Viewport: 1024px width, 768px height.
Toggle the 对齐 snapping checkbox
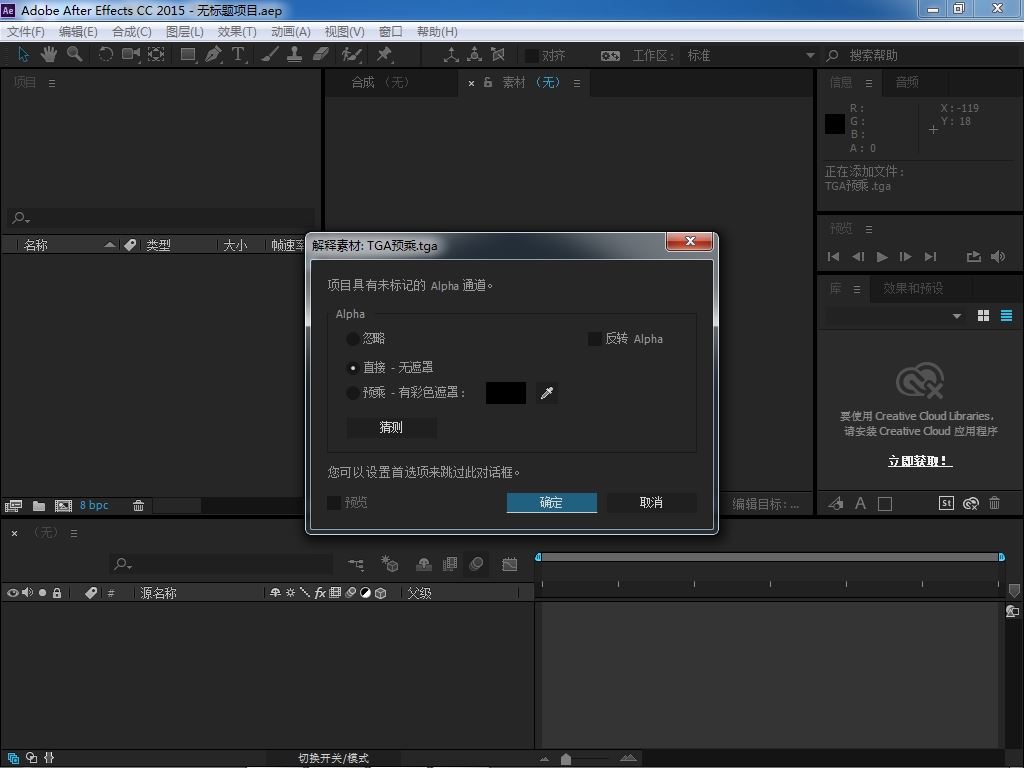point(532,56)
